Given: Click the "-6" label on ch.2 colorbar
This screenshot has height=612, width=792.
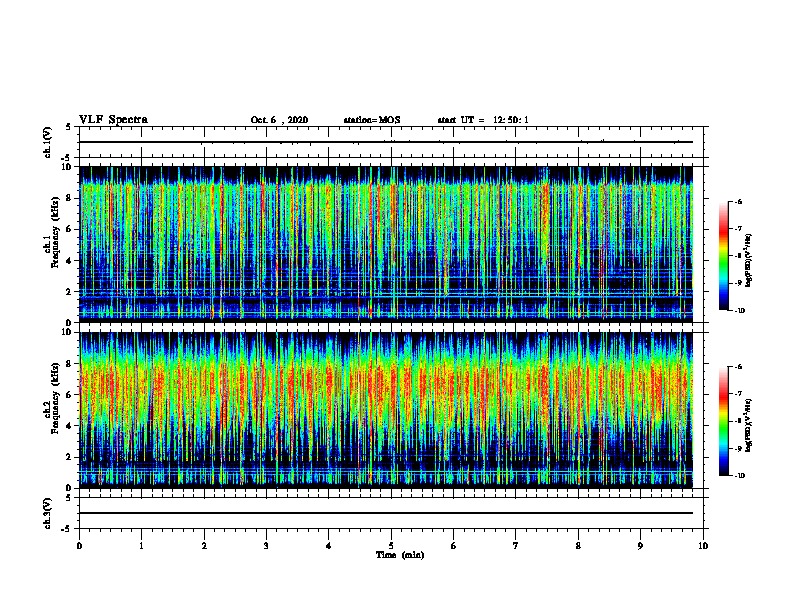Looking at the screenshot, I should (738, 367).
